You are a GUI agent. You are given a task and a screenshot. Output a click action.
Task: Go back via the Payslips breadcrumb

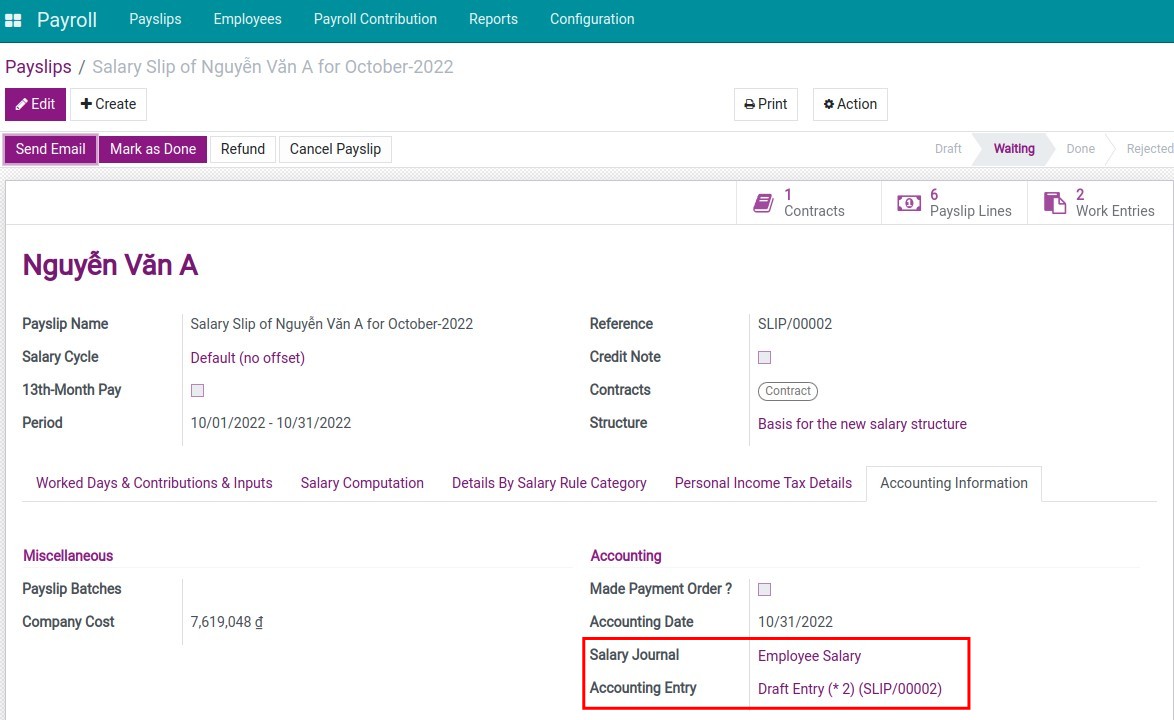(x=38, y=66)
